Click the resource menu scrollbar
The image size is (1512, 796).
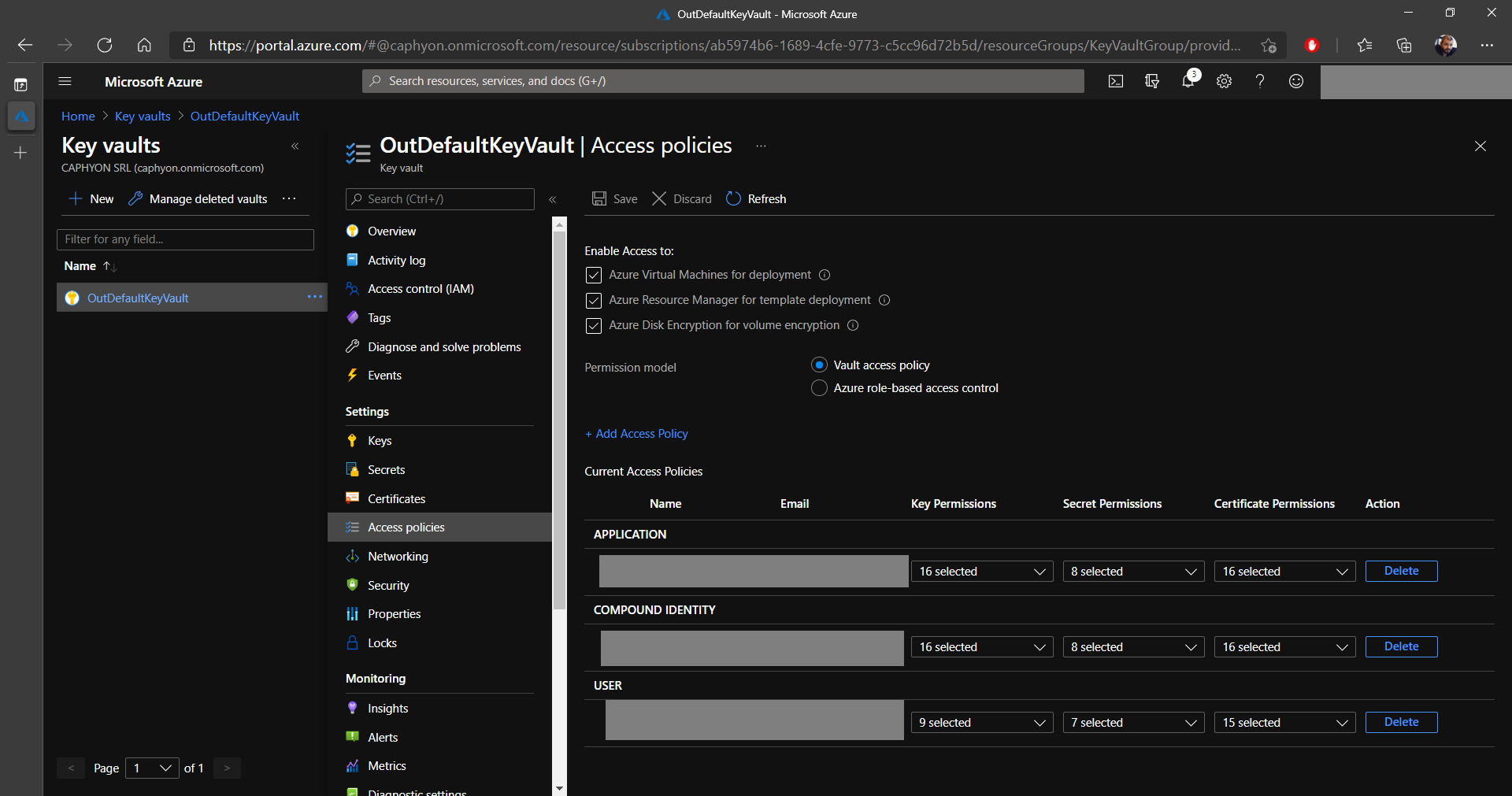(x=559, y=421)
